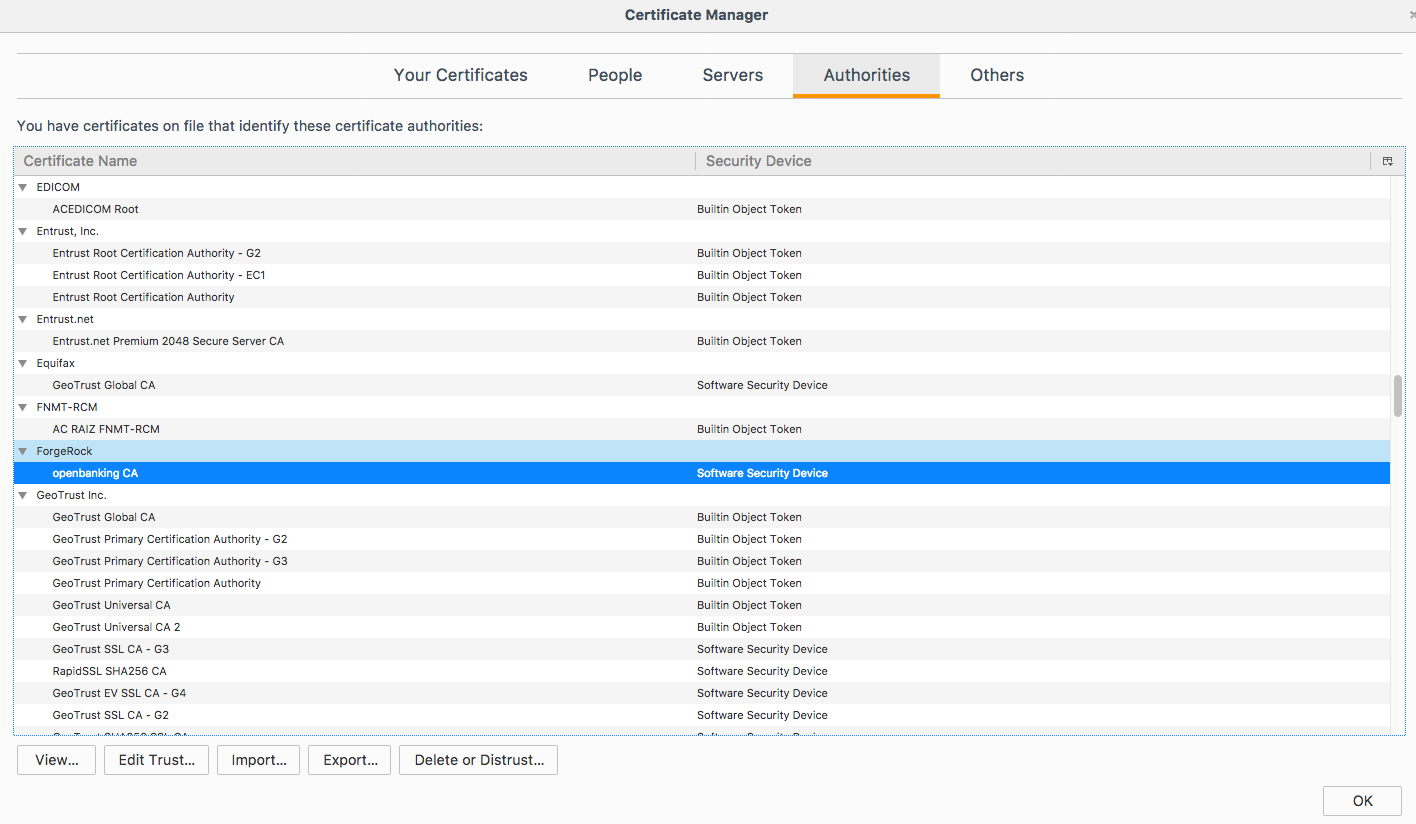Select Entrust Root Certification Authority - G2
Viewport: 1416px width, 824px height.
(702, 253)
